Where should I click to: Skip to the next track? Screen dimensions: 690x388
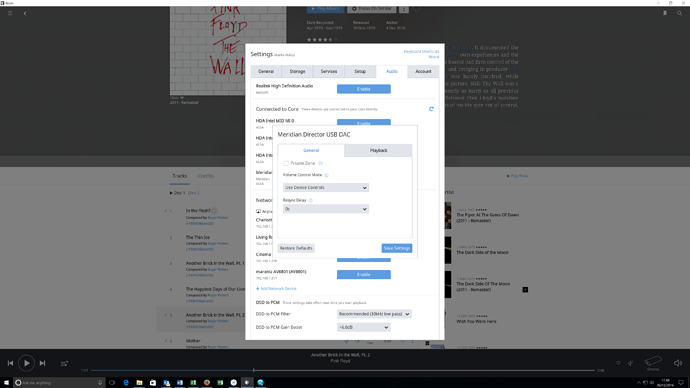pyautogui.click(x=42, y=363)
